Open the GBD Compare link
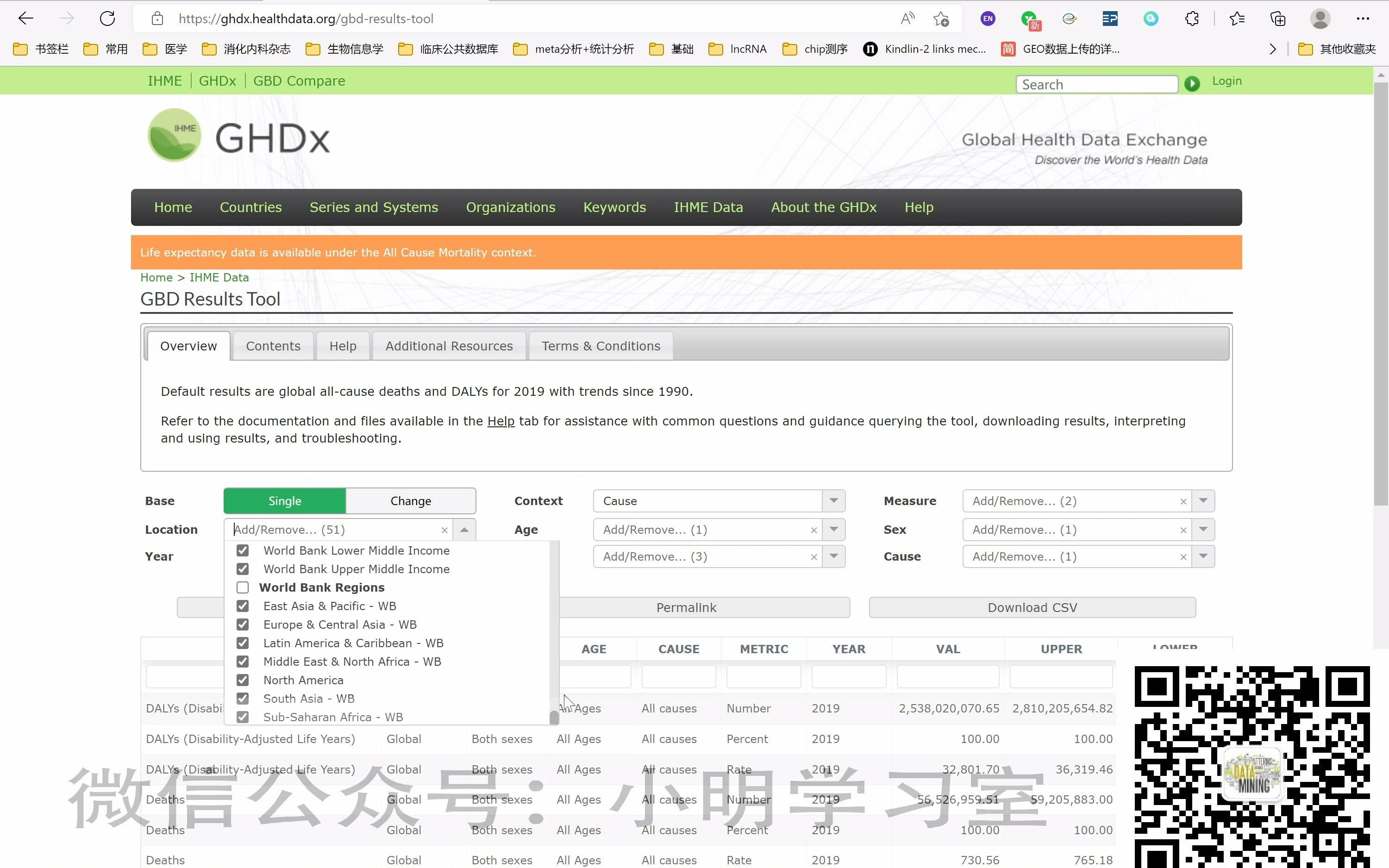The image size is (1389, 868). [x=299, y=81]
